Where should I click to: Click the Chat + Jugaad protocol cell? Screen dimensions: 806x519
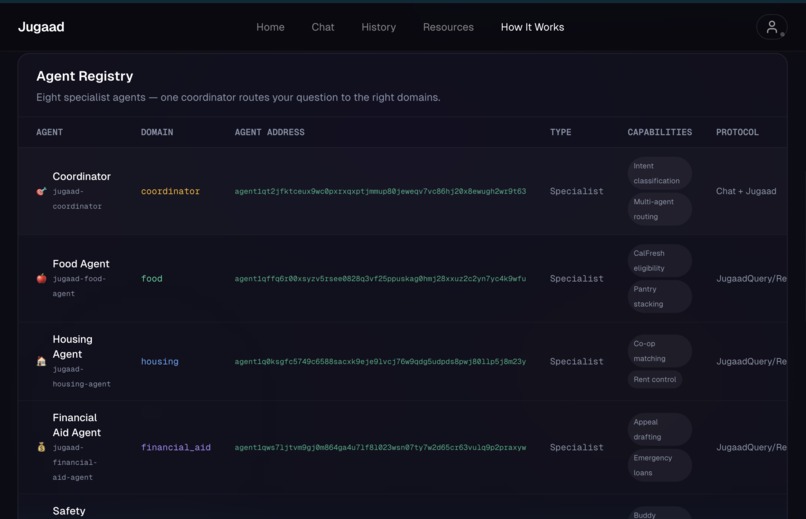pos(746,191)
